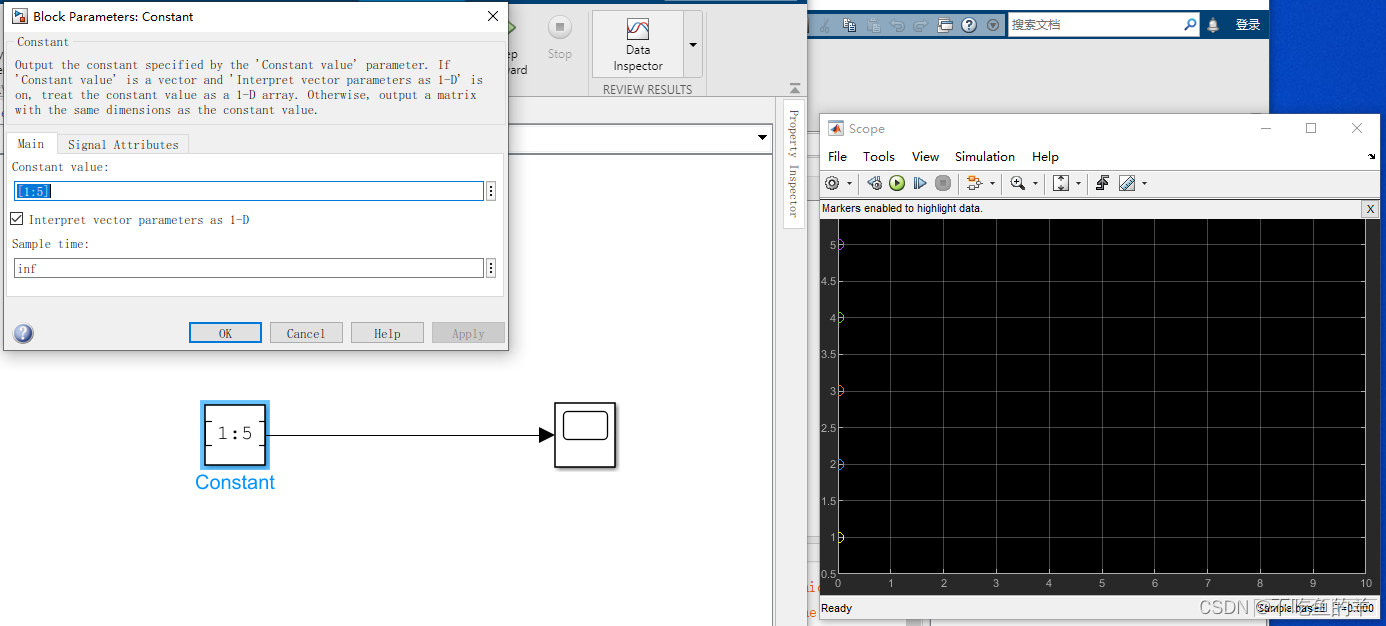Expand the Data Inspector dropdown arrow
The image size is (1386, 626).
click(x=693, y=45)
